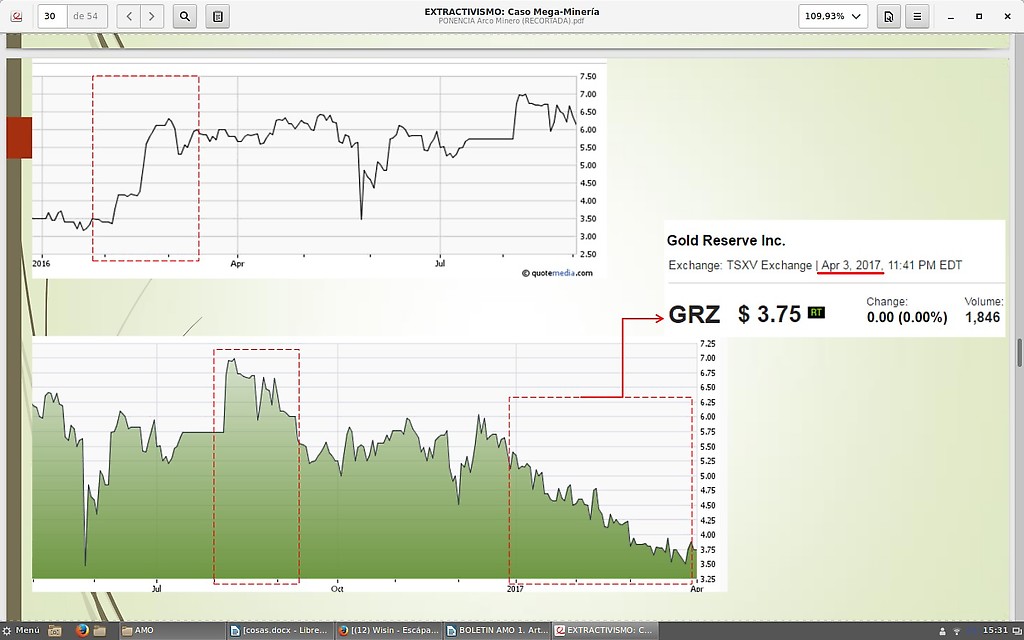
Task: Switch to the Wisin Firefox window
Action: (388, 630)
